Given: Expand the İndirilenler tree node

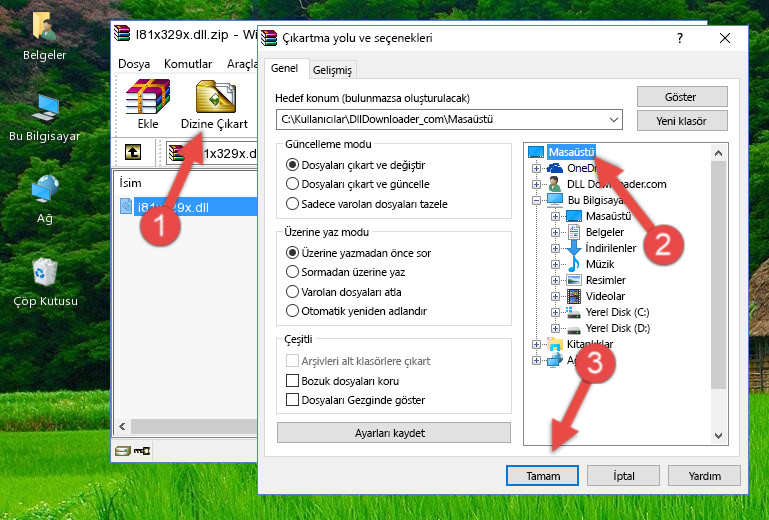Looking at the screenshot, I should coord(555,248).
